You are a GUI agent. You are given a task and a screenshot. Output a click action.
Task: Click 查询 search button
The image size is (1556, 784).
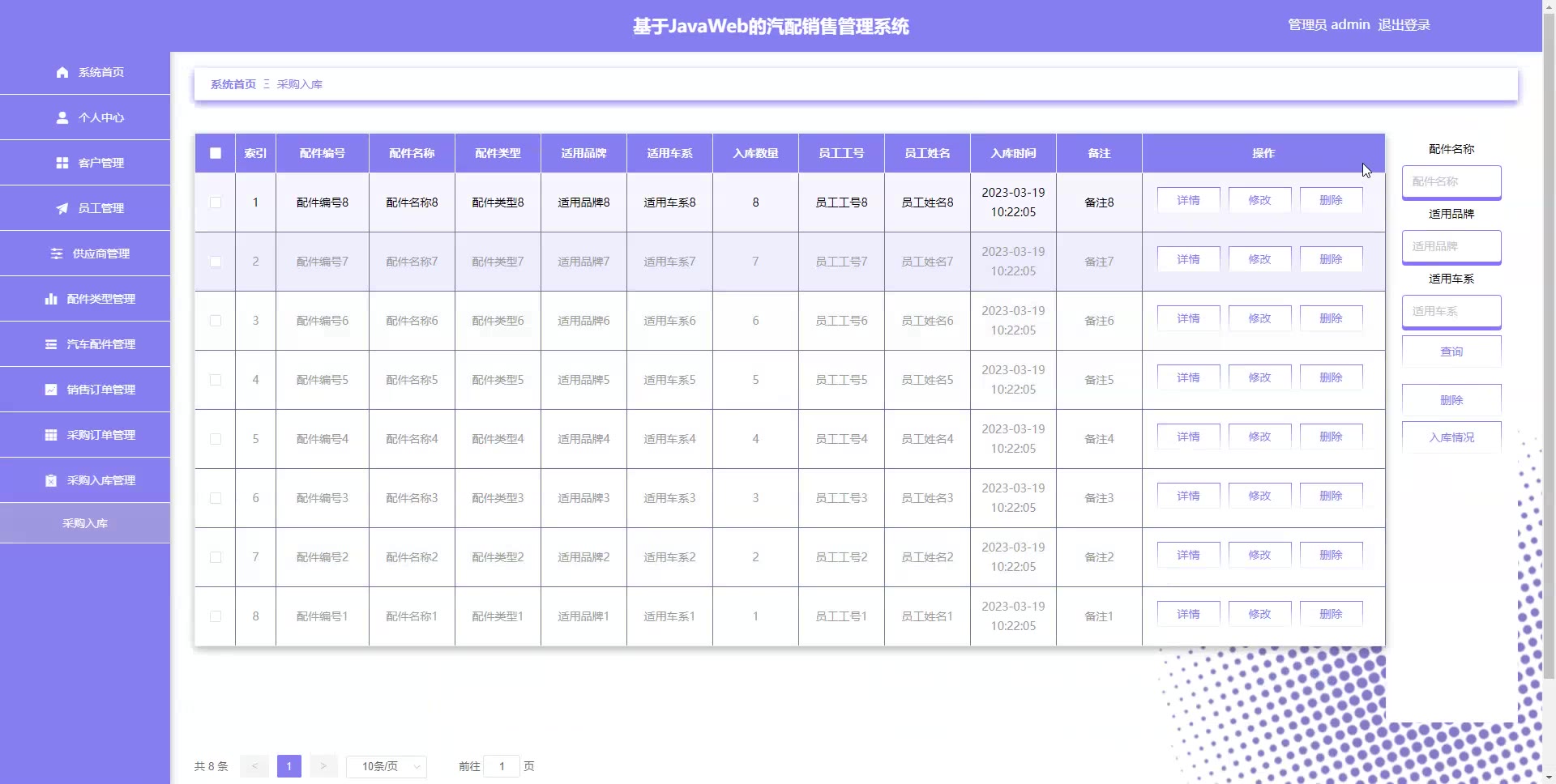[x=1451, y=352]
